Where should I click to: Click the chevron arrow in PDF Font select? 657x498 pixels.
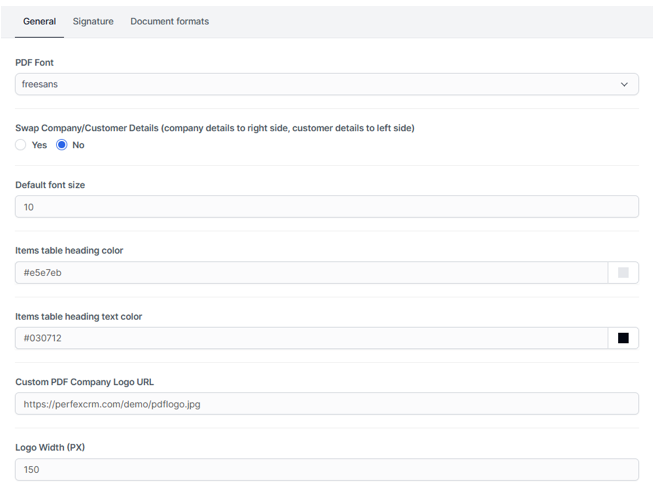(x=624, y=85)
